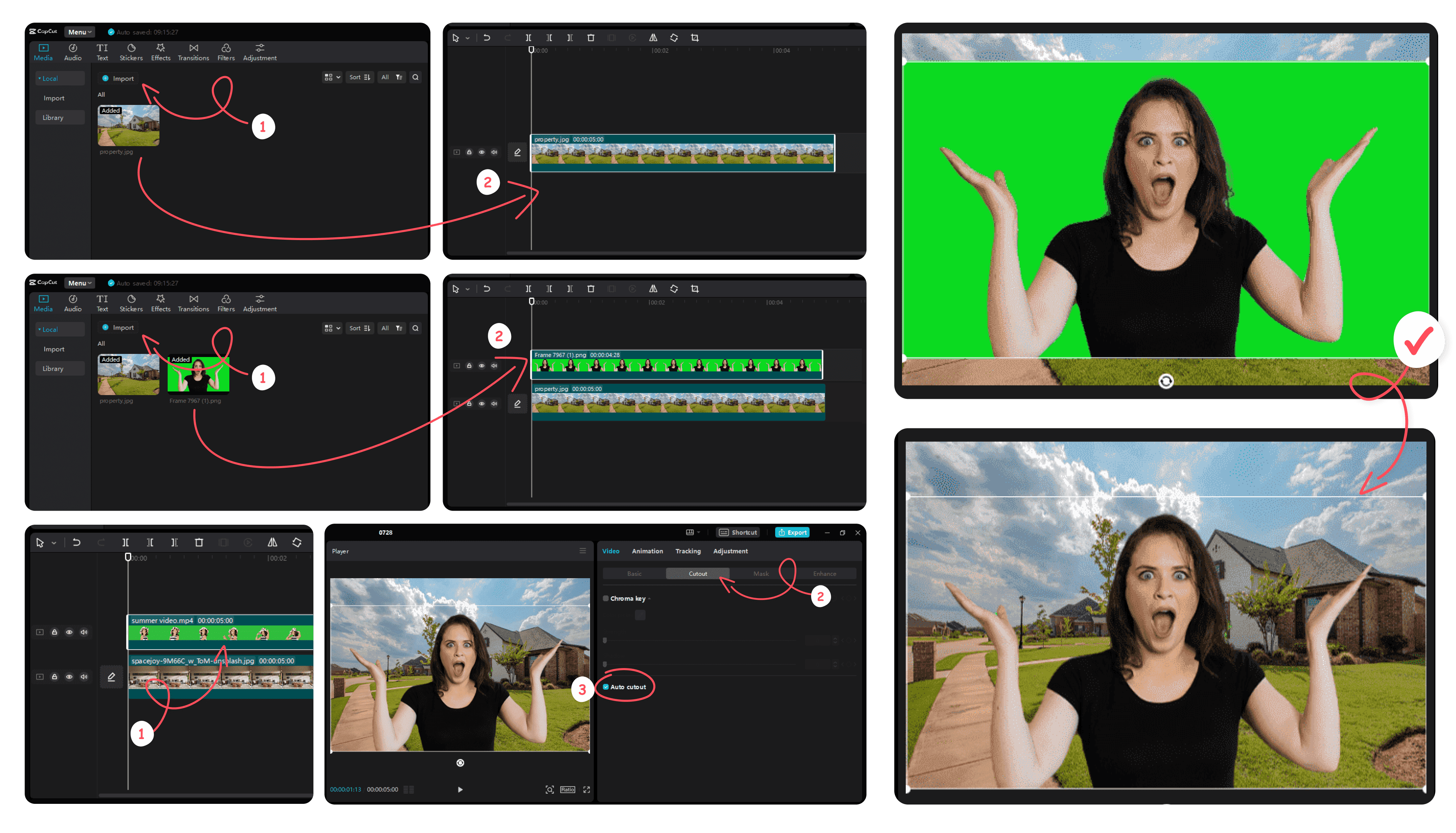
Task: Click the Chroma key color picker swatch
Action: [640, 615]
